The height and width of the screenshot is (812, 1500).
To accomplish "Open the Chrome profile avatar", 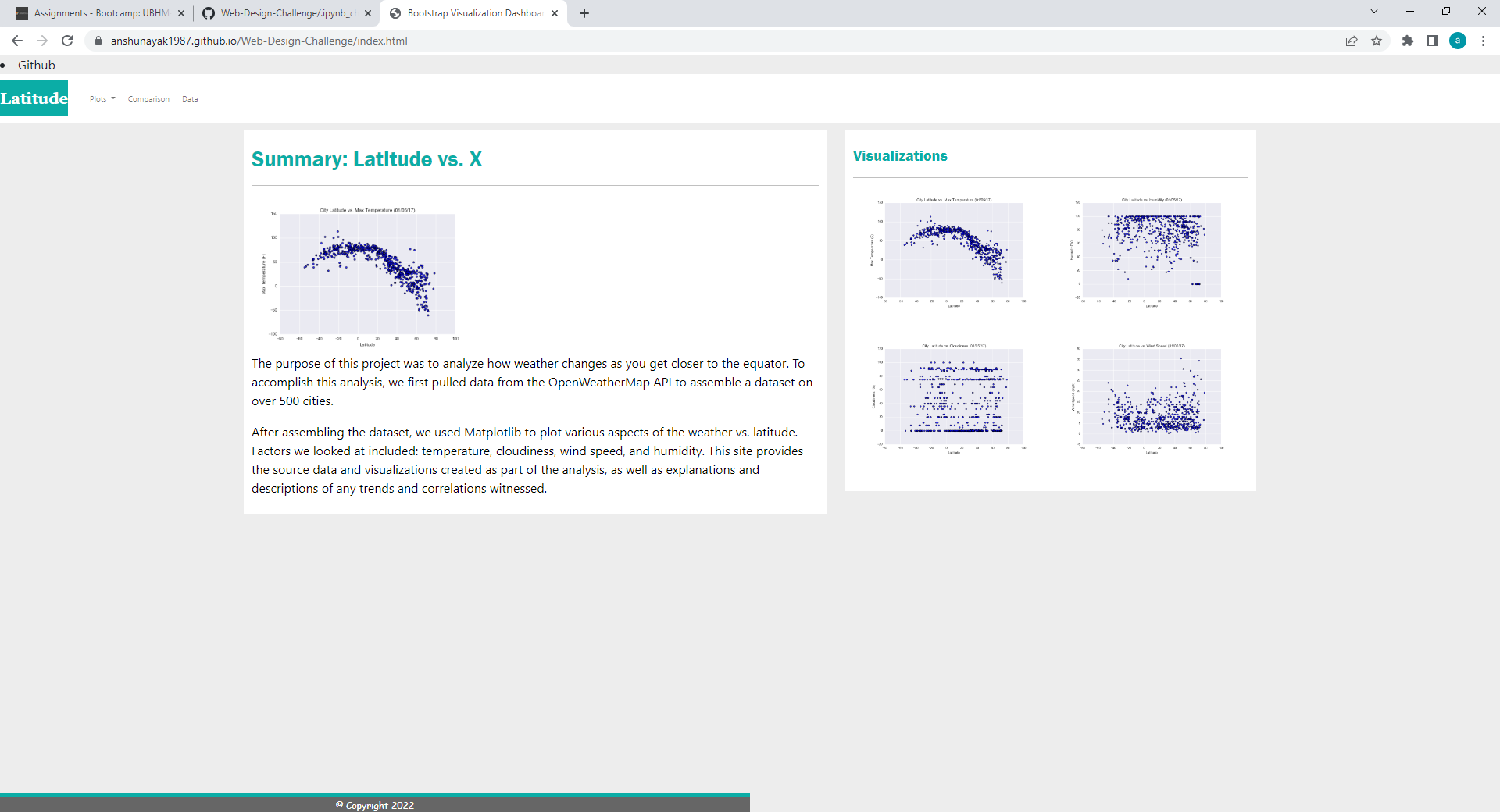I will 1458,41.
